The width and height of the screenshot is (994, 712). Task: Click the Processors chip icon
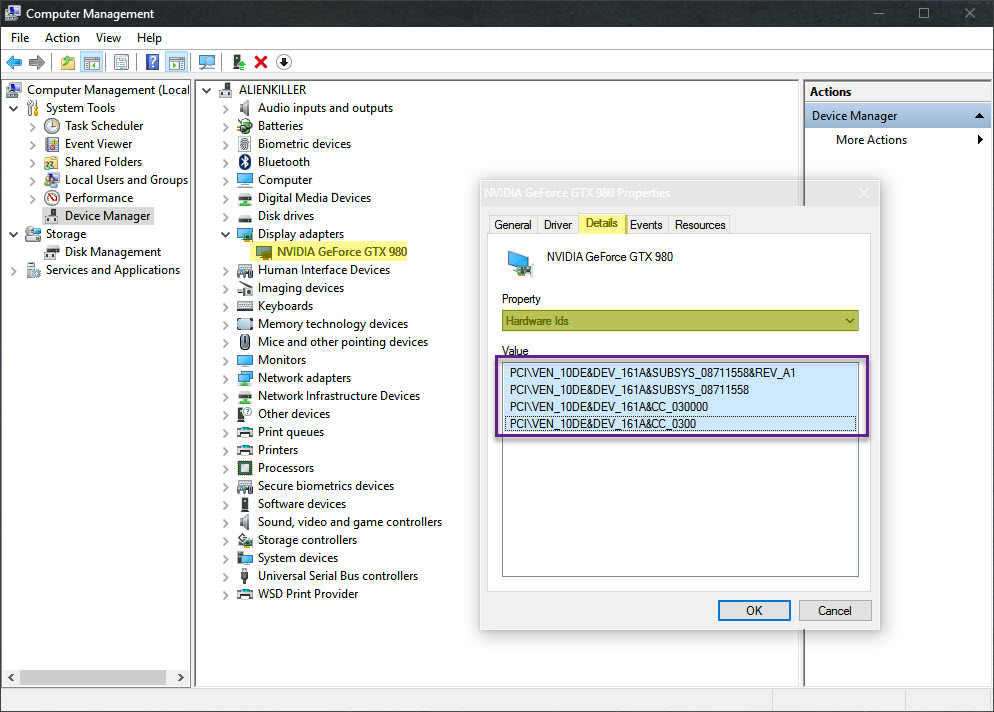point(245,468)
